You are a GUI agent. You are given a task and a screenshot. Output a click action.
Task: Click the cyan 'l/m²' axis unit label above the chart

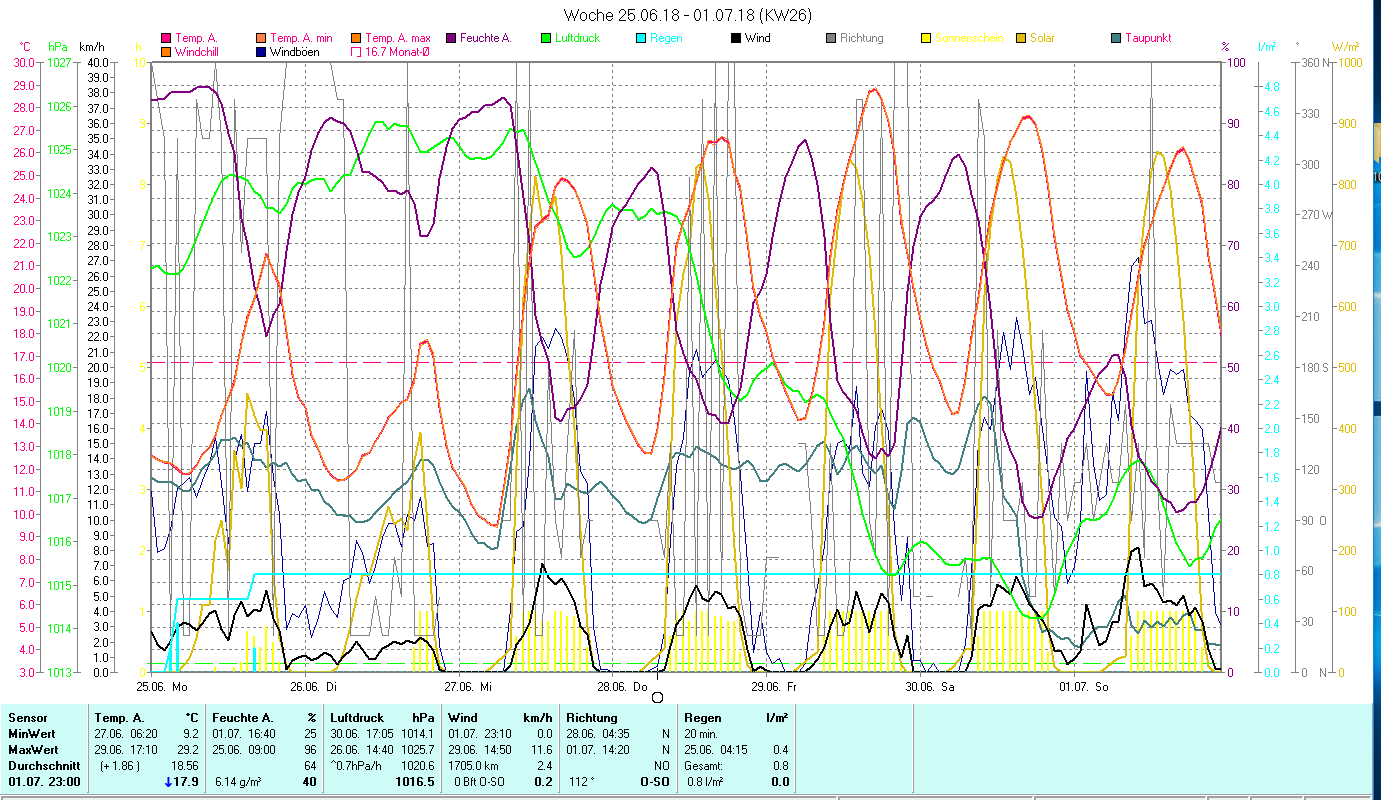(1267, 46)
